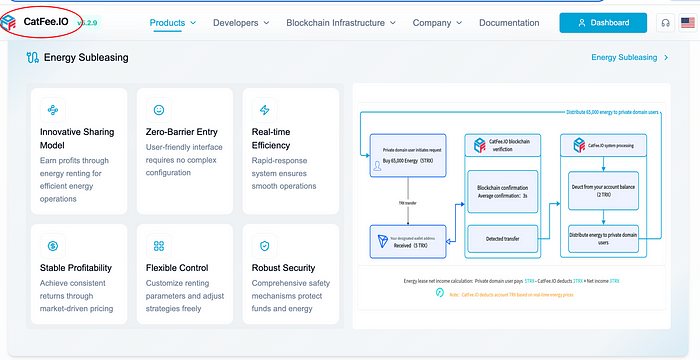
Task: Click the Robust Security shield icon
Action: (x=265, y=246)
